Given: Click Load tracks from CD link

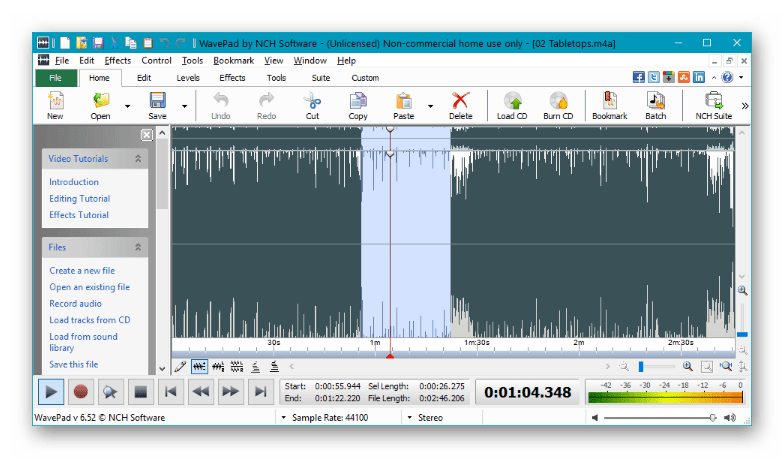Looking at the screenshot, I should point(90,320).
